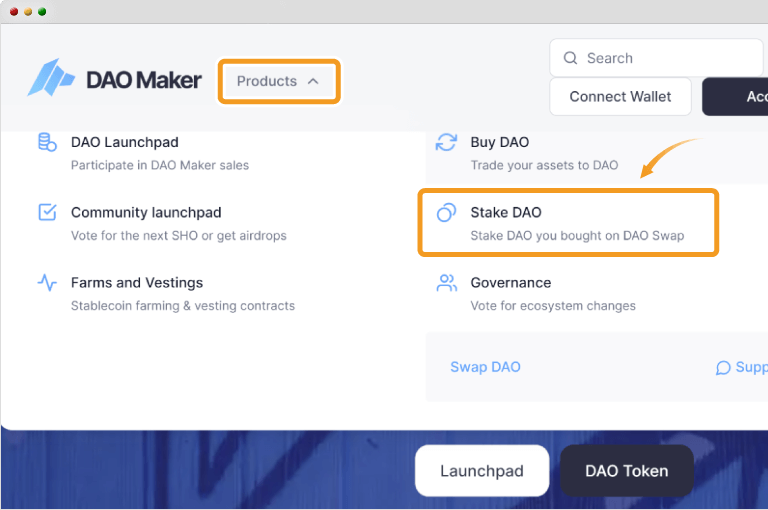This screenshot has width=768, height=510.
Task: Click the search magnifier icon
Action: (x=570, y=58)
